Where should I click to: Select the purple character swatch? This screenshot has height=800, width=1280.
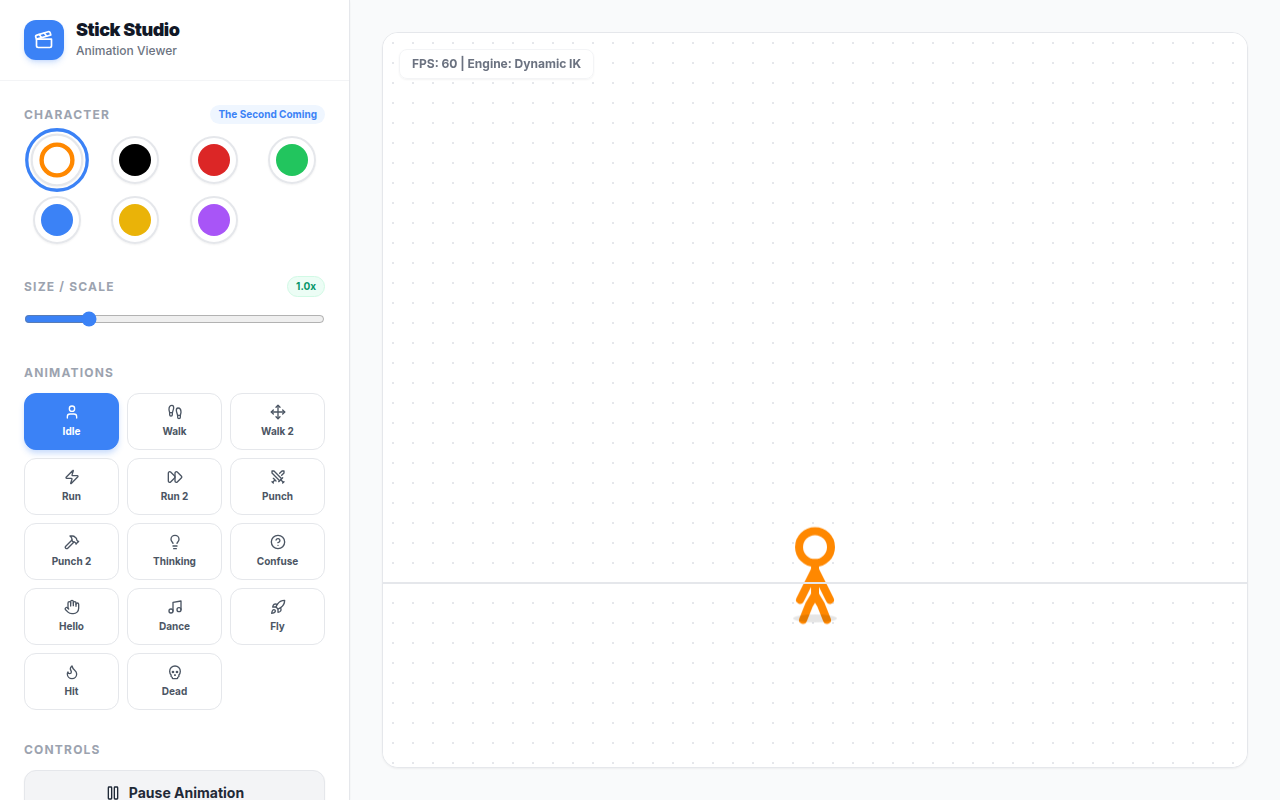coord(214,220)
